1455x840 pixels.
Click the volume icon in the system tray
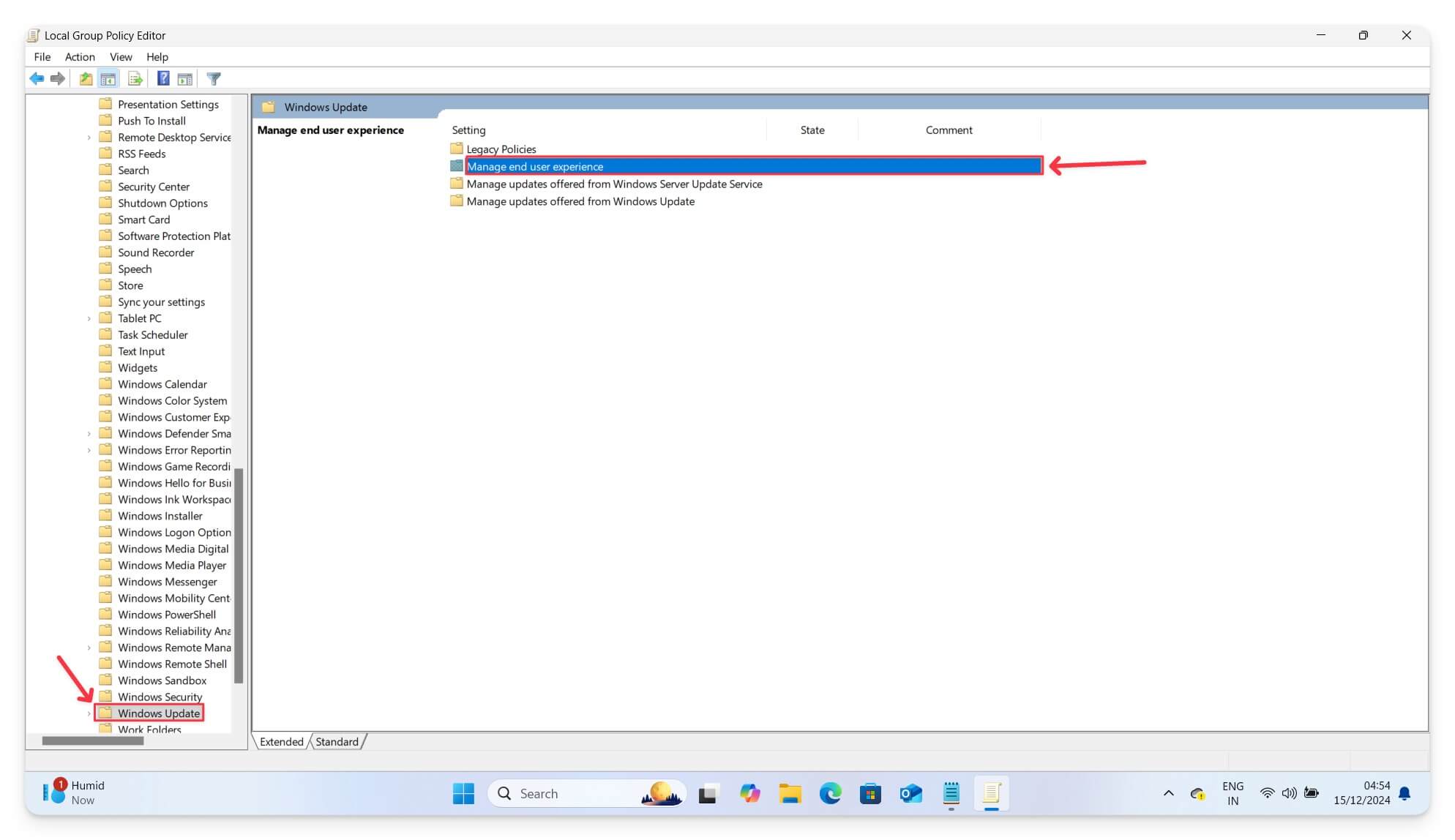tap(1289, 793)
